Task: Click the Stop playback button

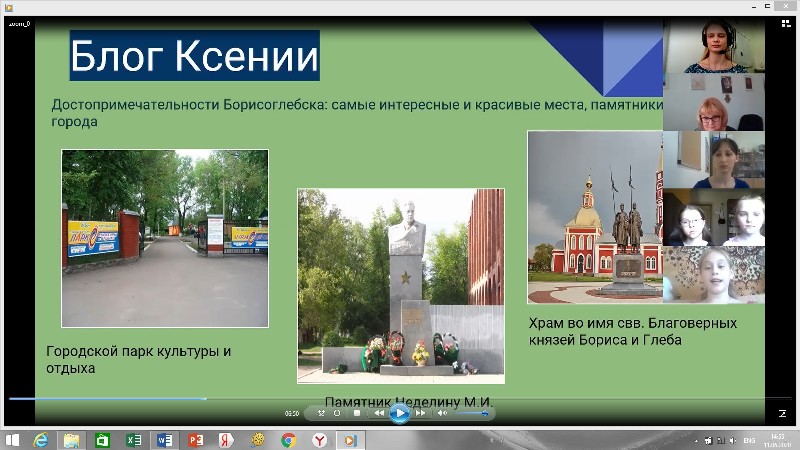Action: (x=357, y=412)
